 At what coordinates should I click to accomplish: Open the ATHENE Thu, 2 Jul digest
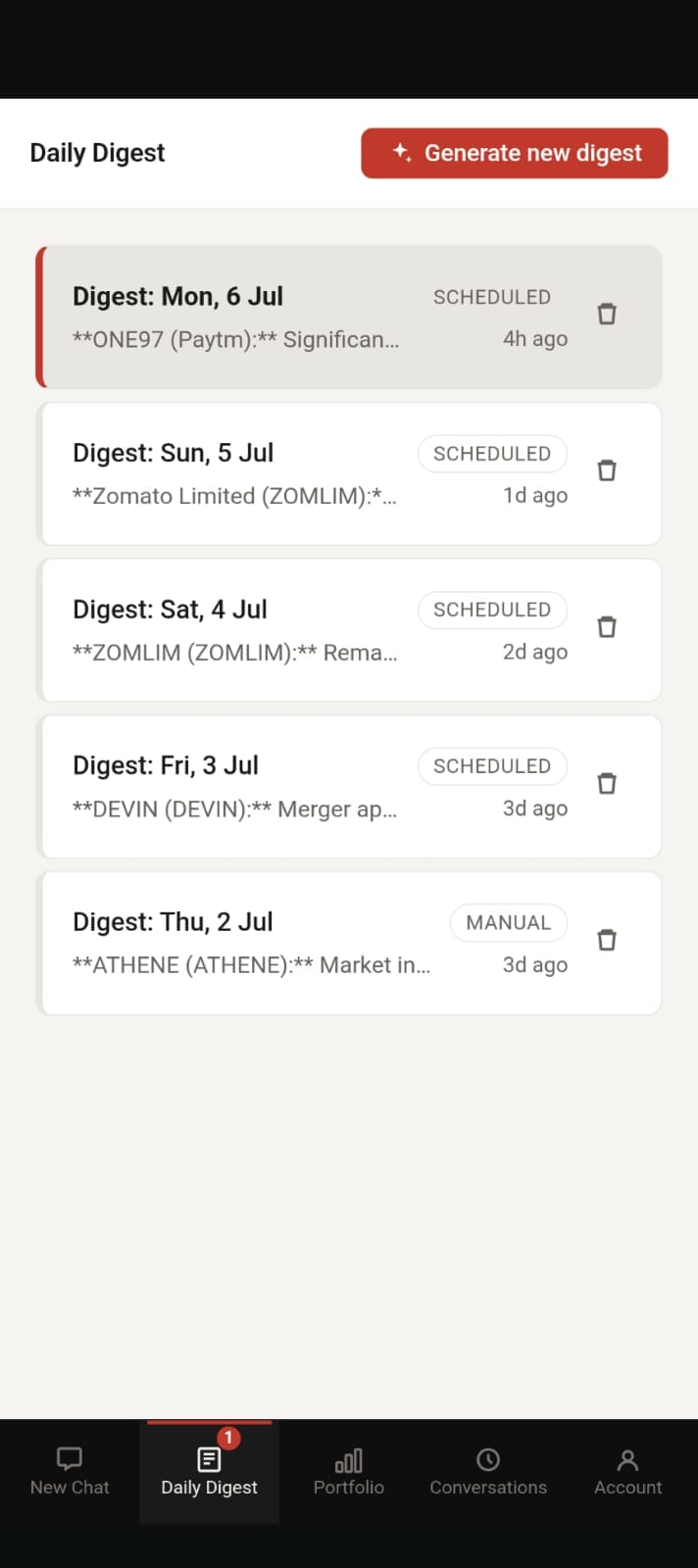pyautogui.click(x=349, y=943)
